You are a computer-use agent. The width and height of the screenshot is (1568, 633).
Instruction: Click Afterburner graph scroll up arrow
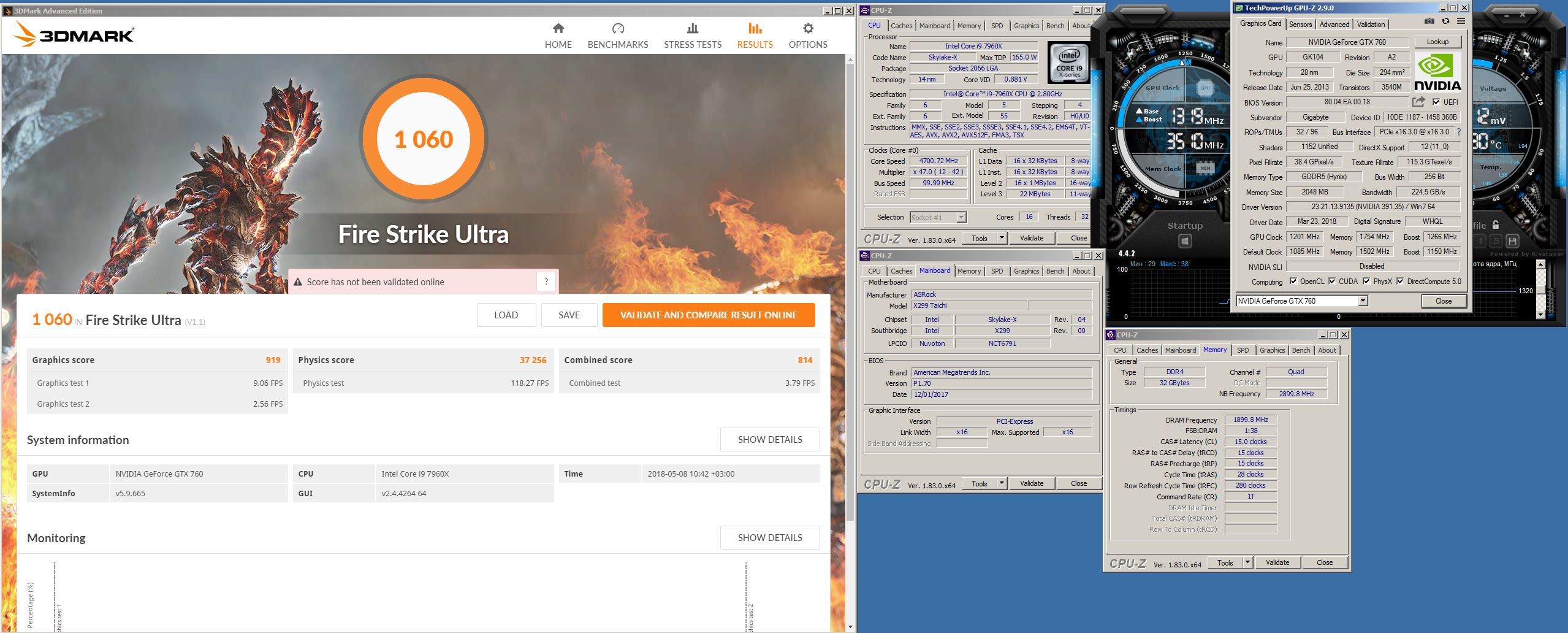point(1541,264)
